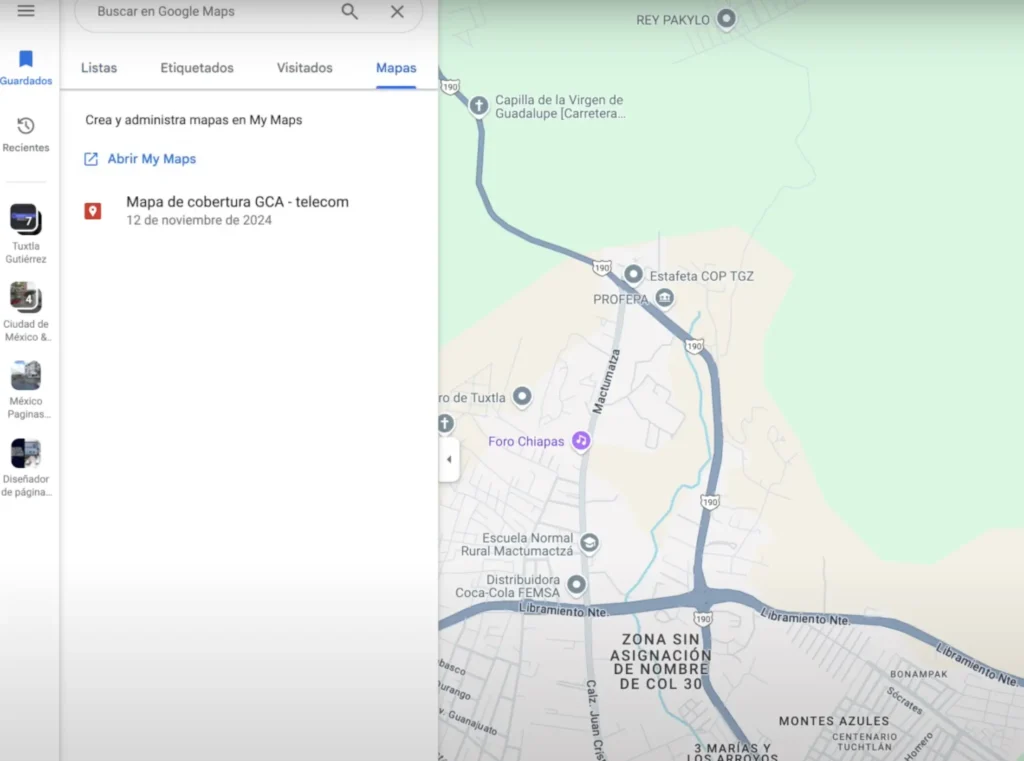Click the pin next to 'ro de Tuxtla'
1024x761 pixels.
coord(522,397)
